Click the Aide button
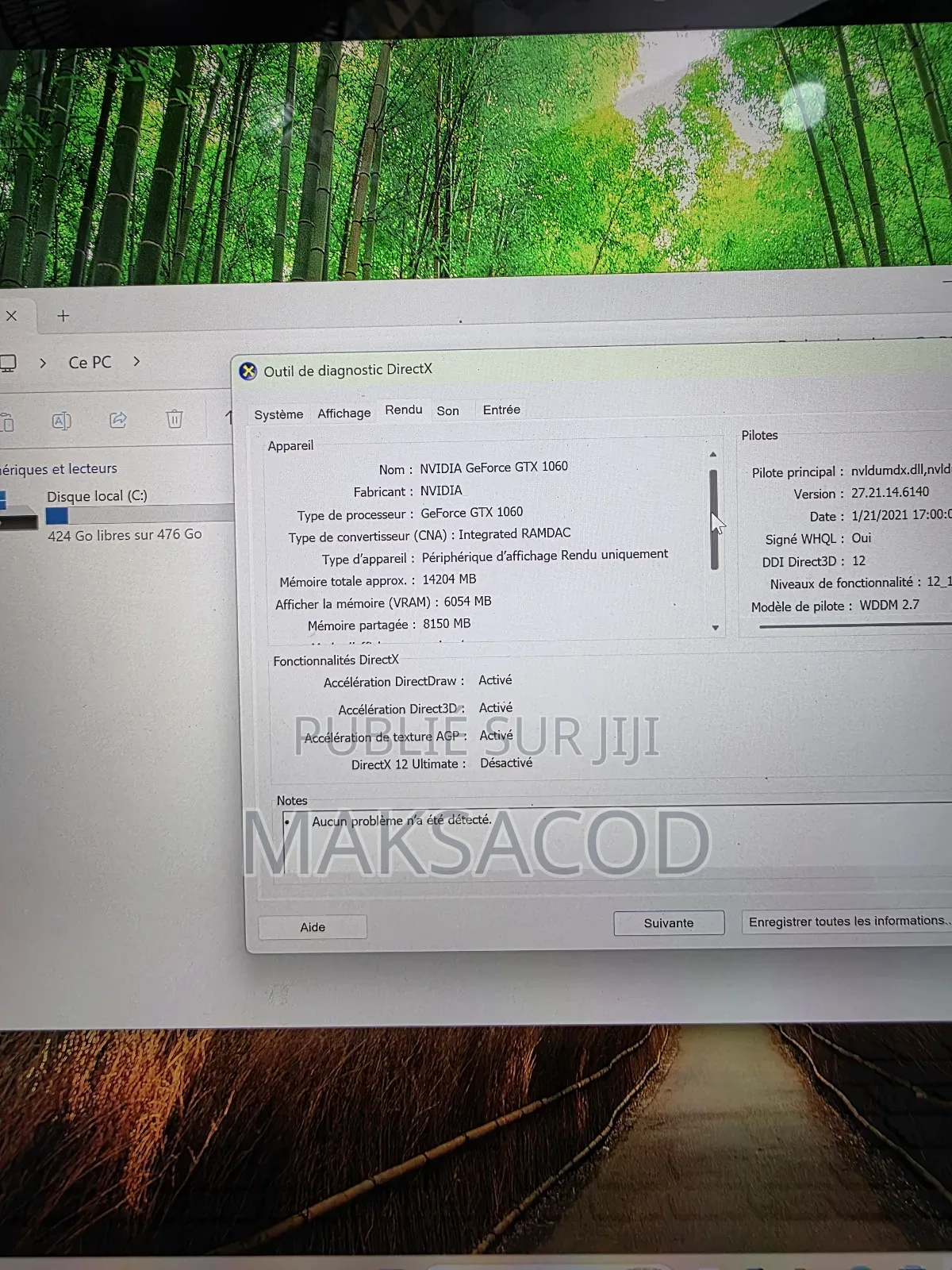The image size is (952, 1270). [313, 927]
